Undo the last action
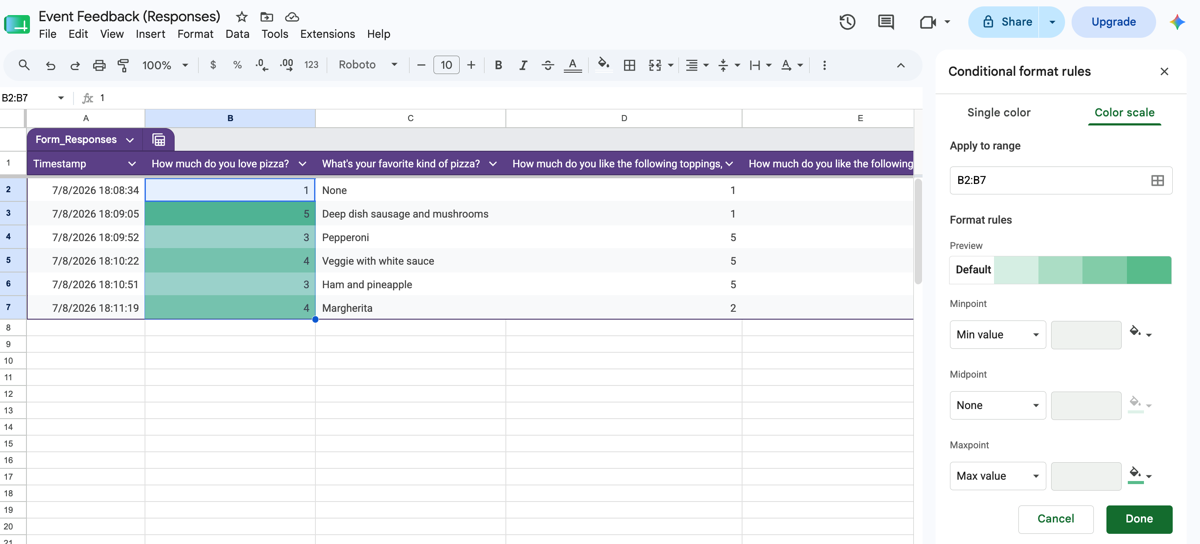The image size is (1200, 544). 50,65
